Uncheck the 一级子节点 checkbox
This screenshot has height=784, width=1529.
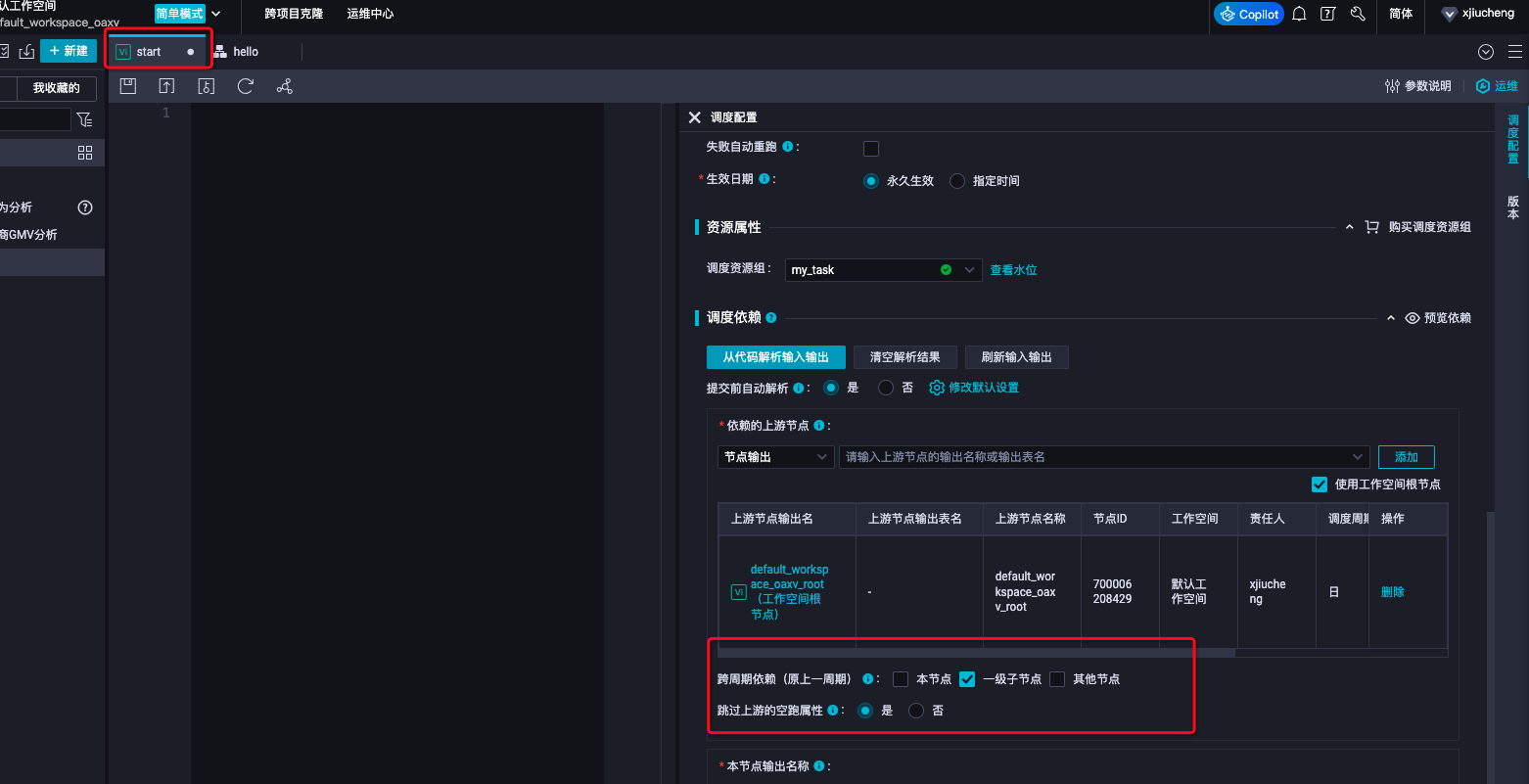(x=967, y=679)
